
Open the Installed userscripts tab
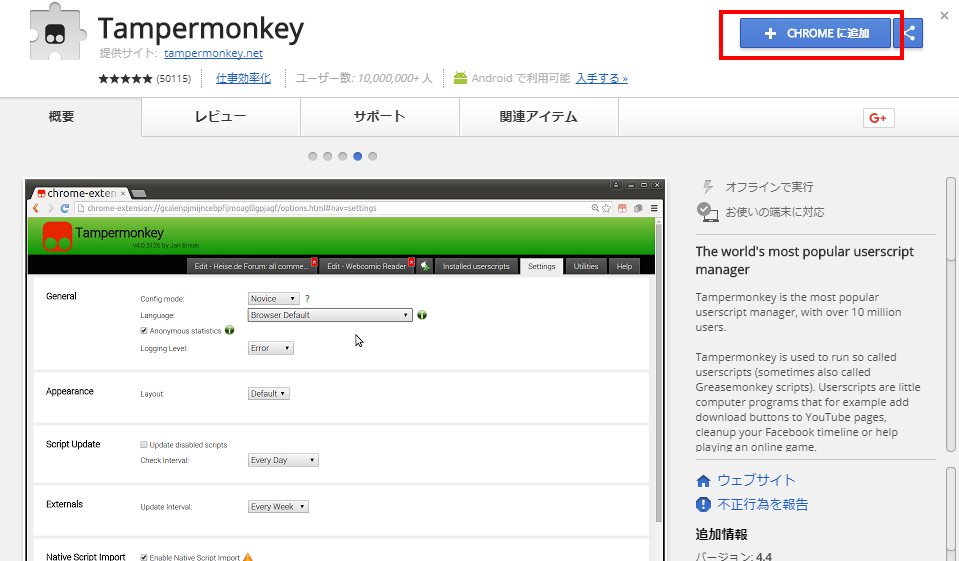coord(476,266)
